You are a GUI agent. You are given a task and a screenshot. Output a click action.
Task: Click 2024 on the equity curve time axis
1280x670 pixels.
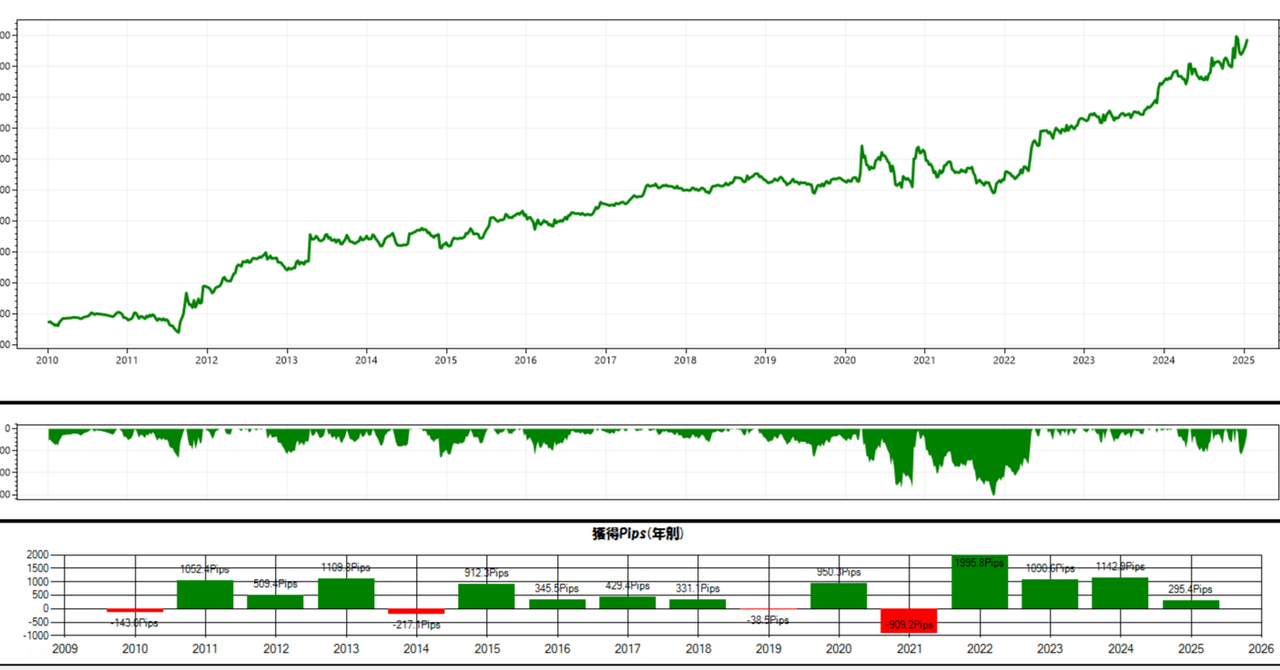1164,360
